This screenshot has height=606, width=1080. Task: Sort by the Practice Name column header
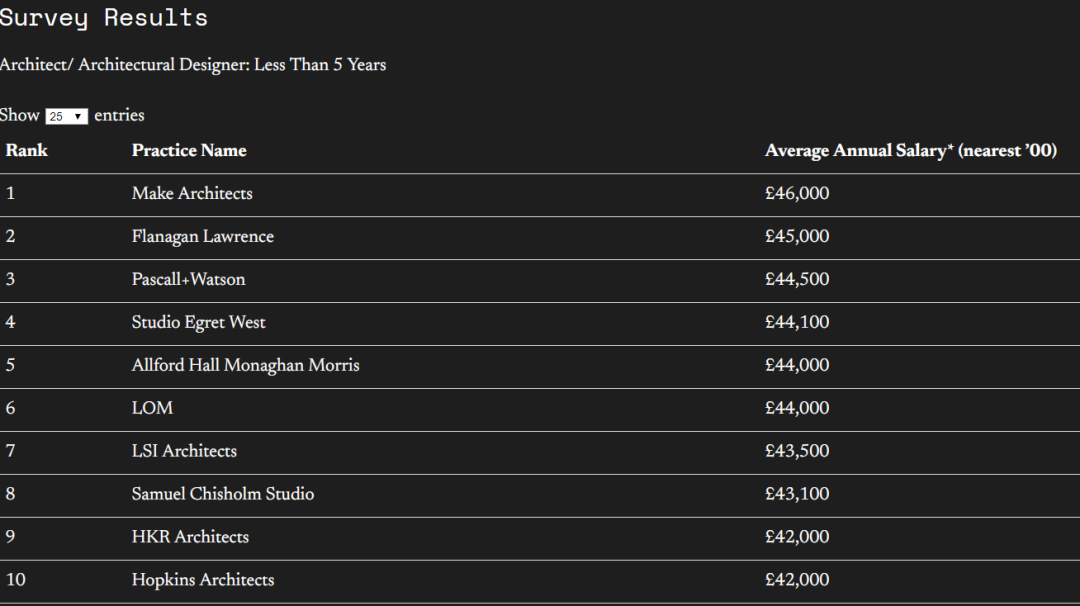click(189, 151)
